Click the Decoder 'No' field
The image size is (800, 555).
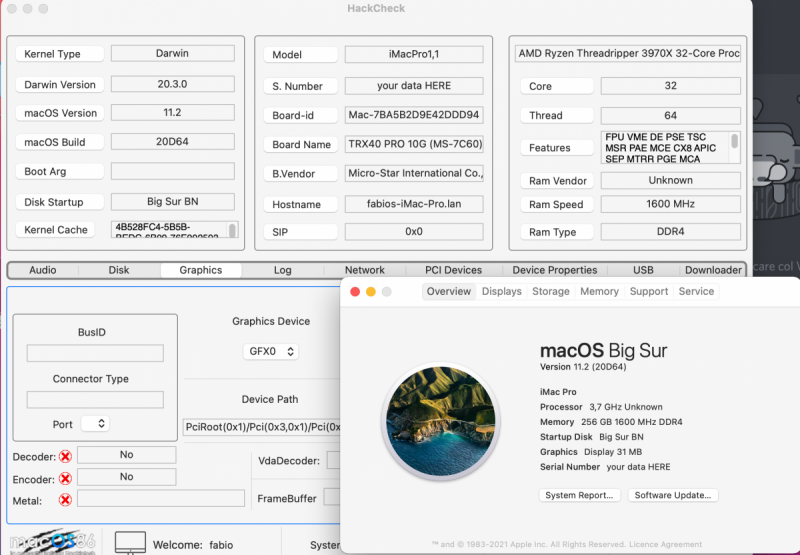(x=127, y=455)
